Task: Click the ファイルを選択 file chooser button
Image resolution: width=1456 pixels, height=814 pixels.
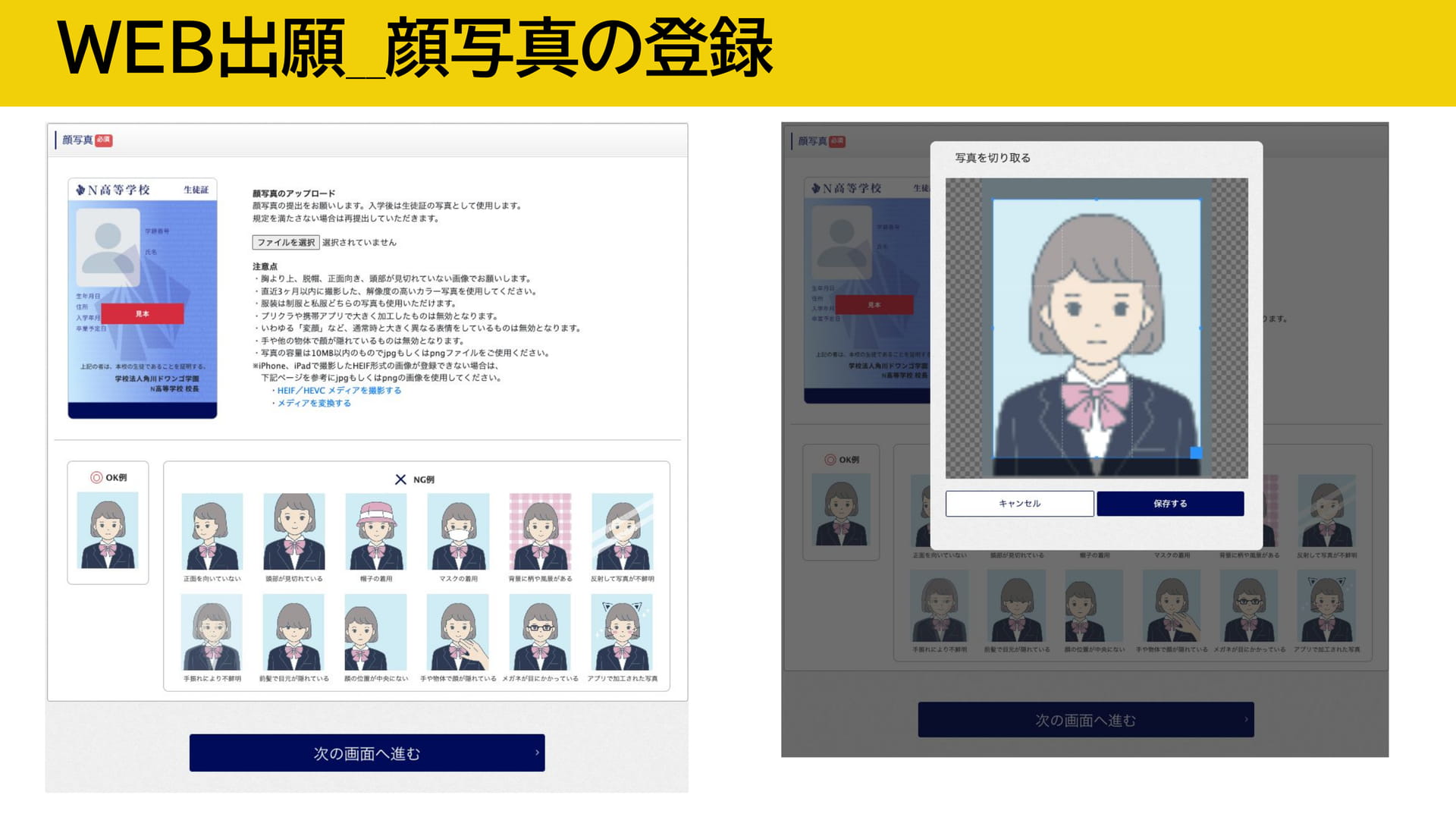Action: (x=285, y=243)
